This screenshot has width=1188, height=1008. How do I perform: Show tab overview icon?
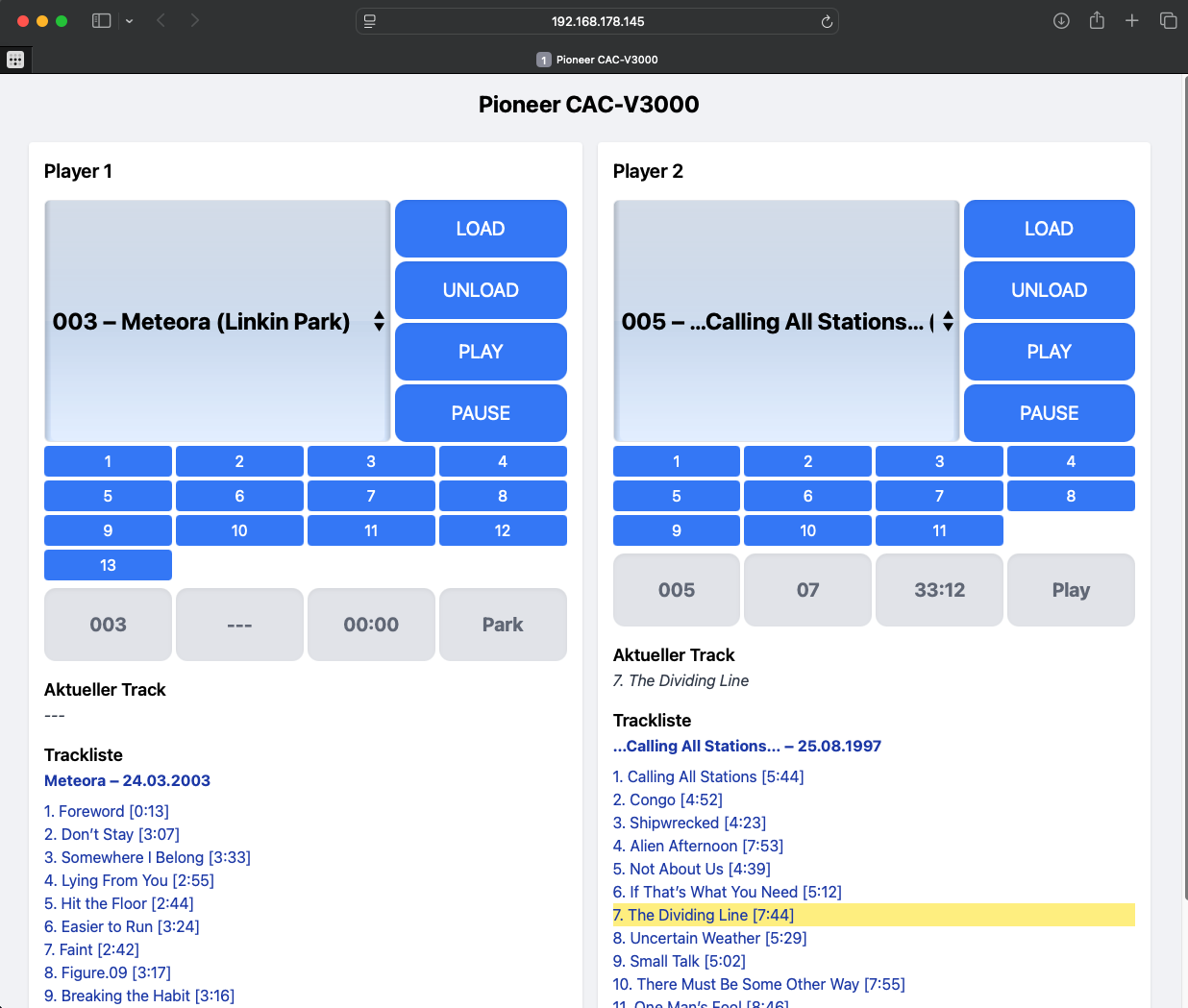[1168, 20]
